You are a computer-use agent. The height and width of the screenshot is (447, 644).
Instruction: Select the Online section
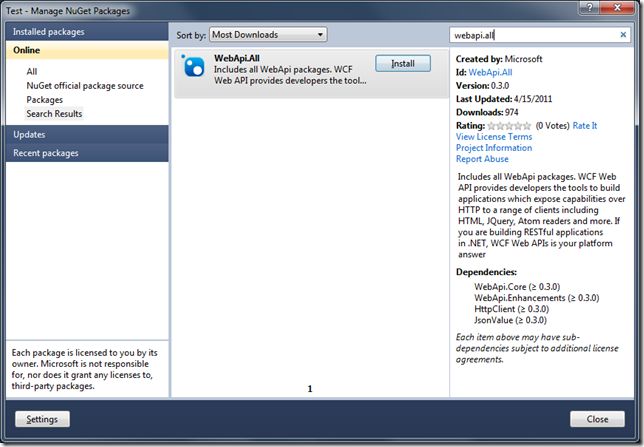[x=87, y=50]
